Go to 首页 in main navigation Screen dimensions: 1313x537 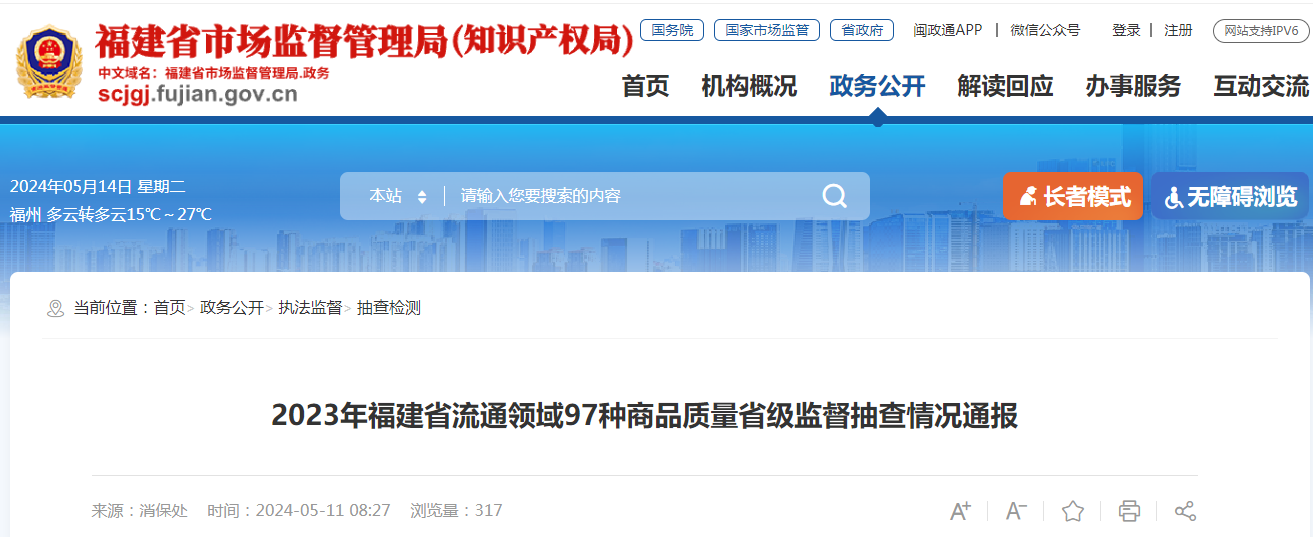[645, 86]
